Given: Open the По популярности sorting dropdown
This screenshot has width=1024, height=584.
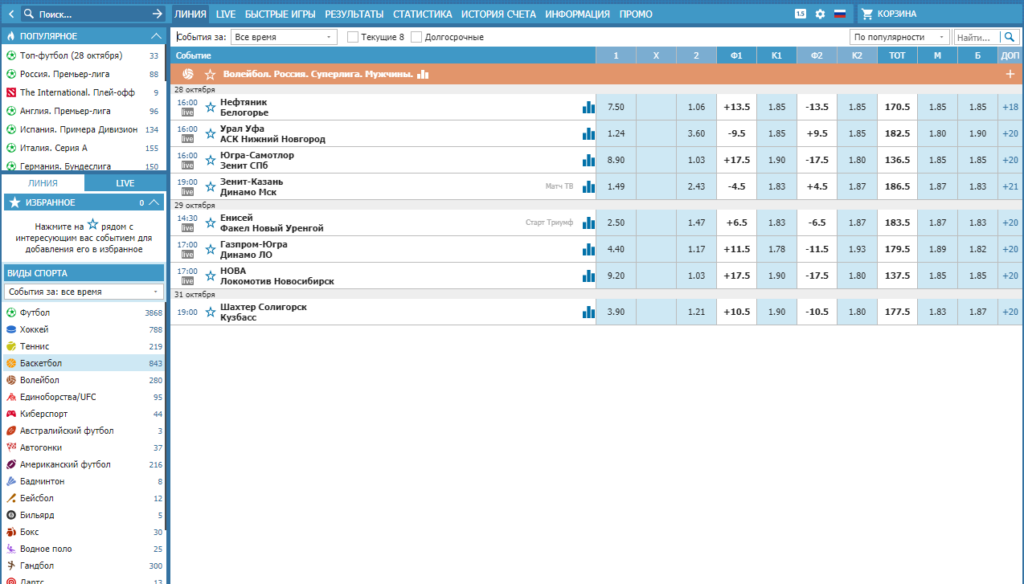Looking at the screenshot, I should pos(899,37).
